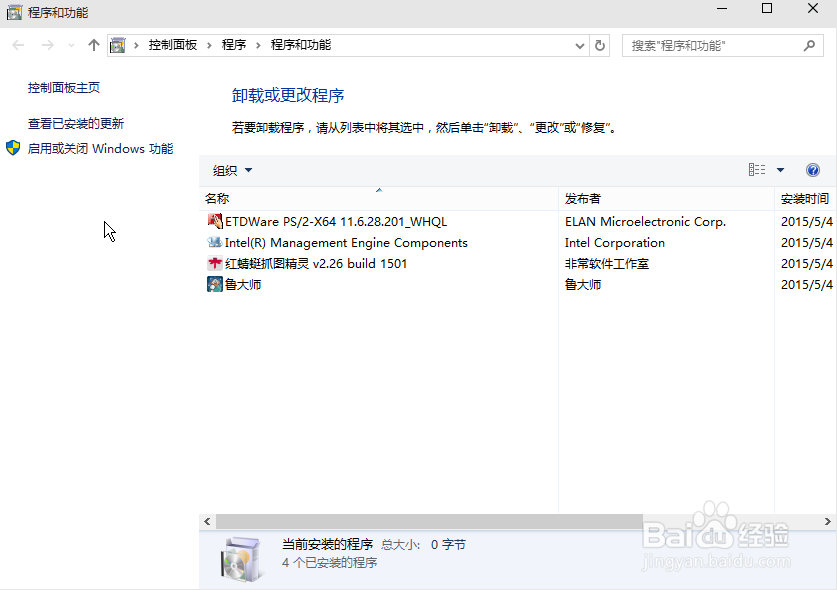Close the 程序和功能 window
The width and height of the screenshot is (837, 590).
click(812, 9)
